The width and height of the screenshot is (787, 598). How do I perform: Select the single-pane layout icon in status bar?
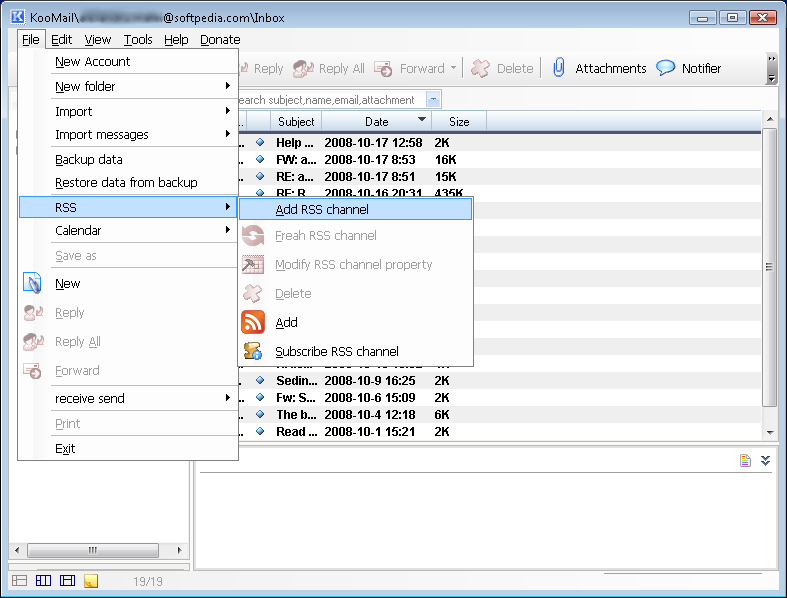[x=20, y=581]
